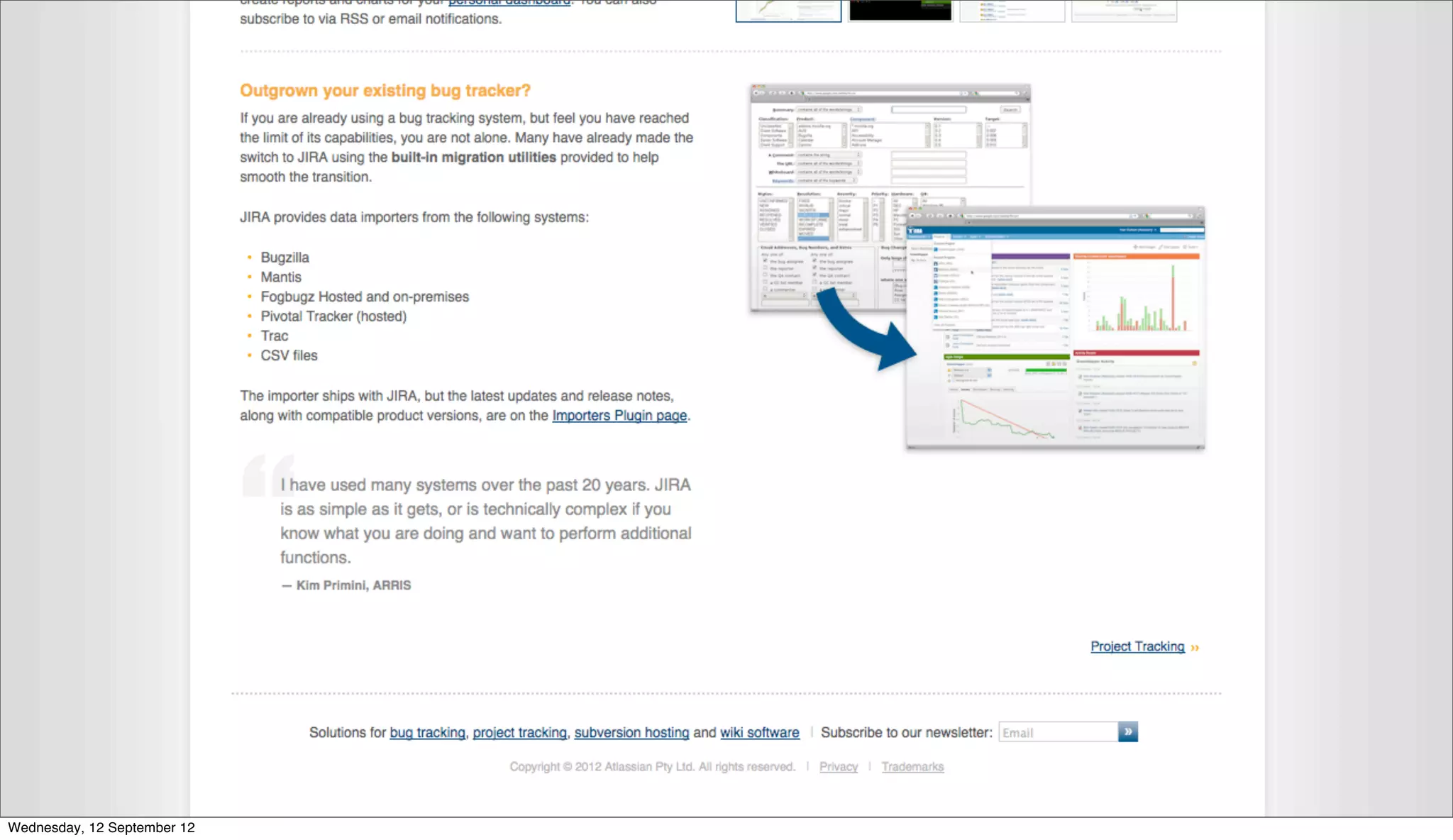Image resolution: width=1453 pixels, height=840 pixels.
Task: Click the newsletter submit arrow button
Action: (1127, 731)
